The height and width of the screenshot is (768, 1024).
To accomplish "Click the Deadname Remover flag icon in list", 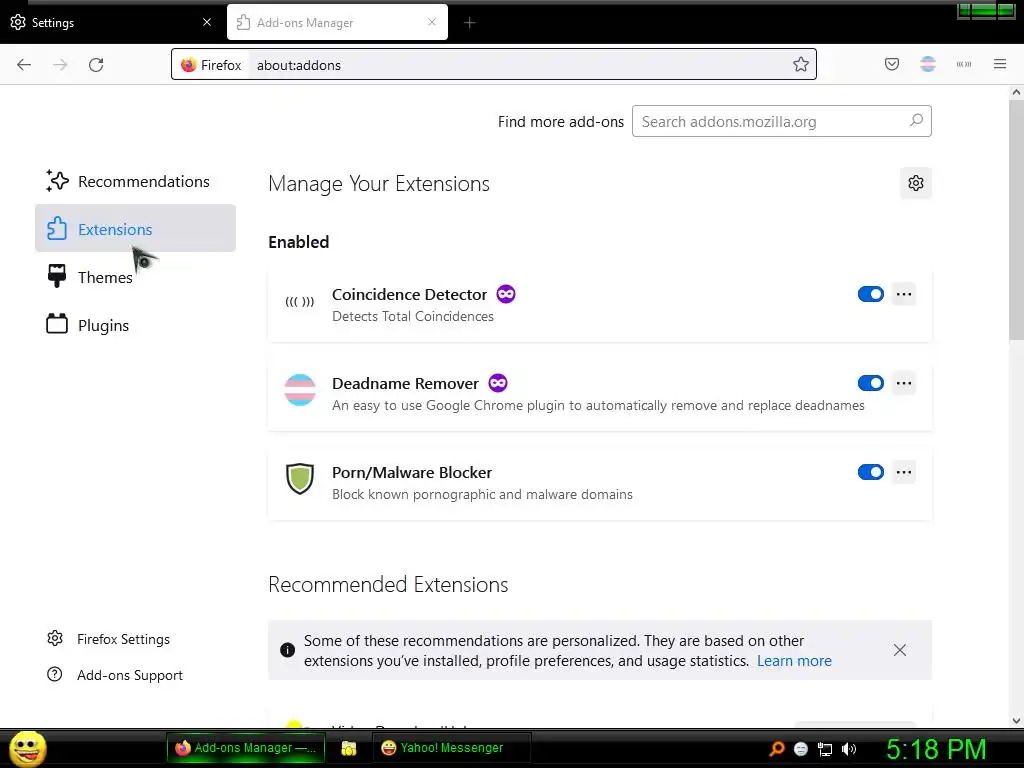I will (x=300, y=390).
